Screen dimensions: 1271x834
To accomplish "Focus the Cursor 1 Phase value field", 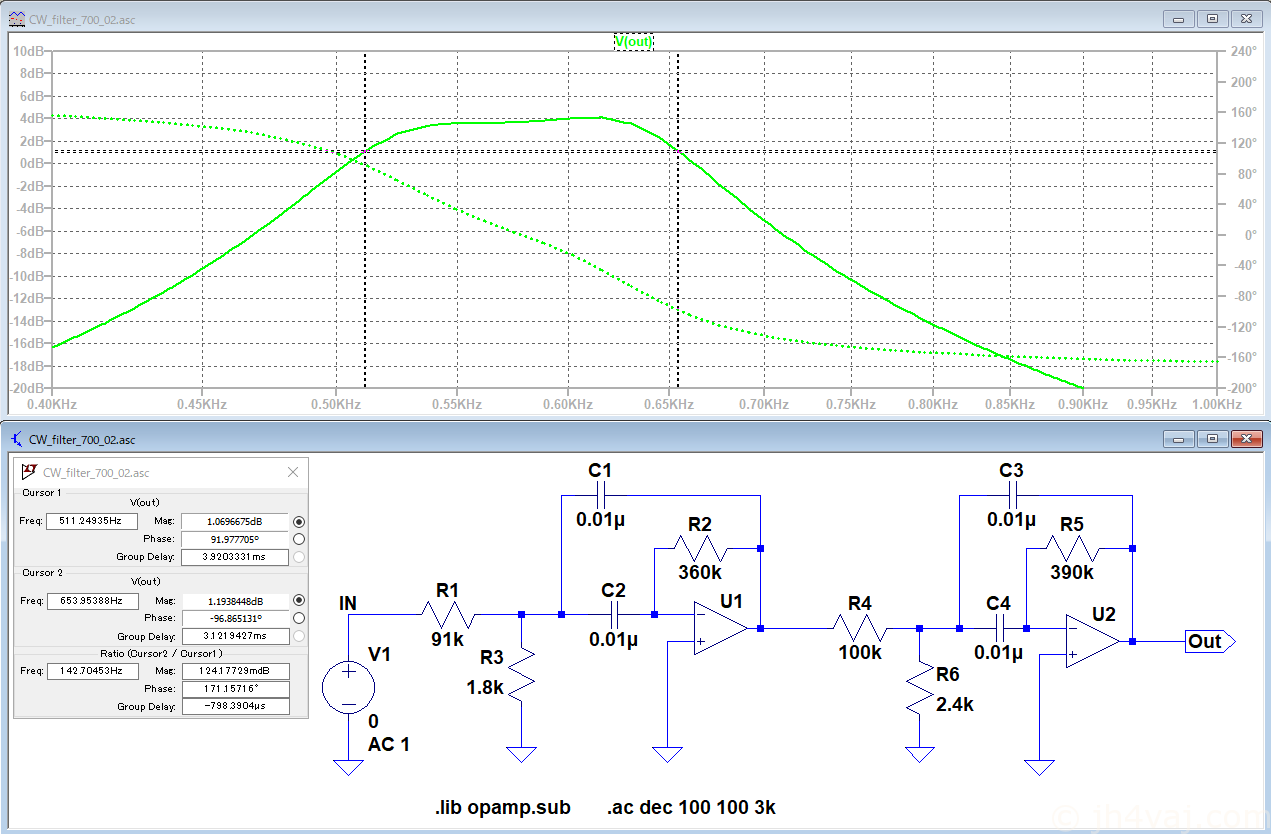I will 235,539.
